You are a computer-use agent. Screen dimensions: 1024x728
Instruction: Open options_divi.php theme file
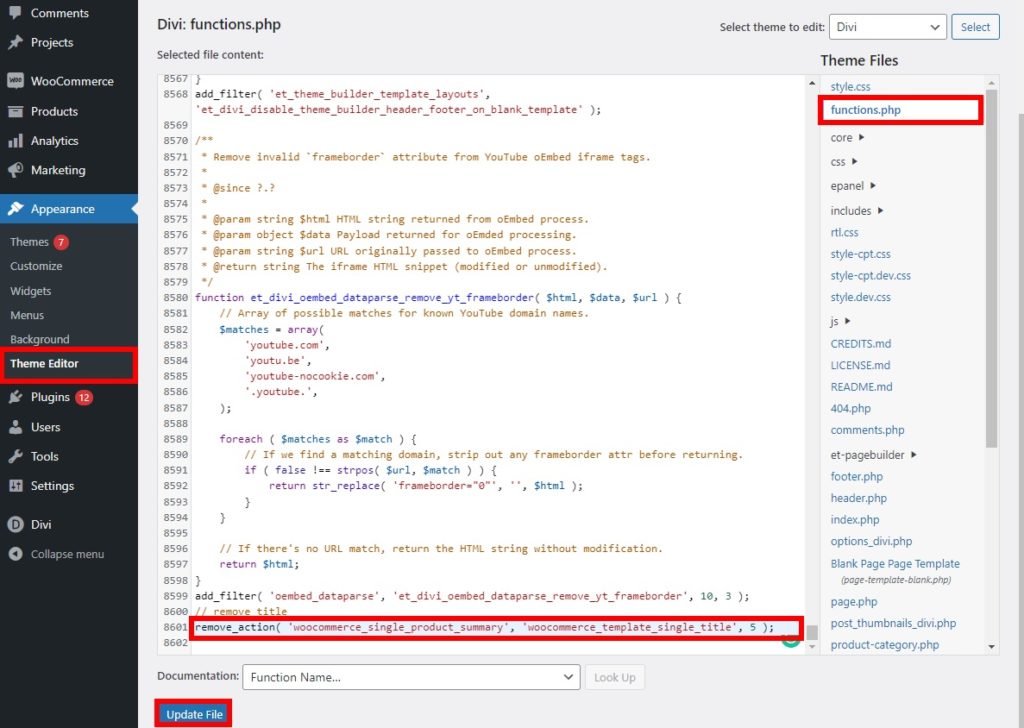click(871, 541)
